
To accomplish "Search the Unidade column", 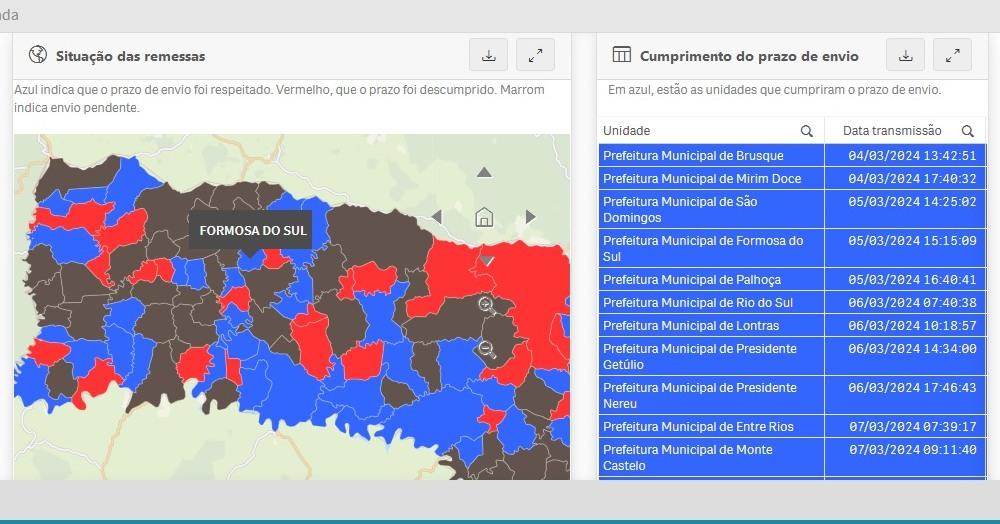I will pyautogui.click(x=807, y=131).
